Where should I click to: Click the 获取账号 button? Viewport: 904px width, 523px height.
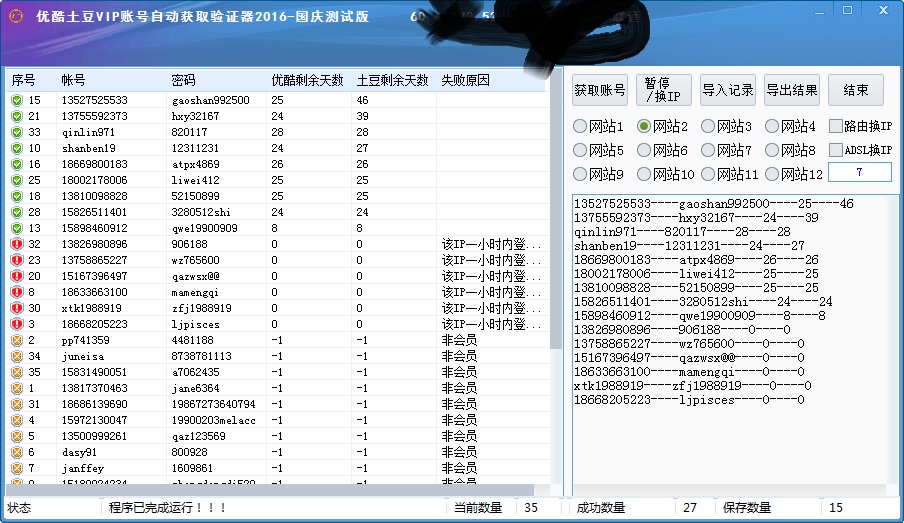600,90
